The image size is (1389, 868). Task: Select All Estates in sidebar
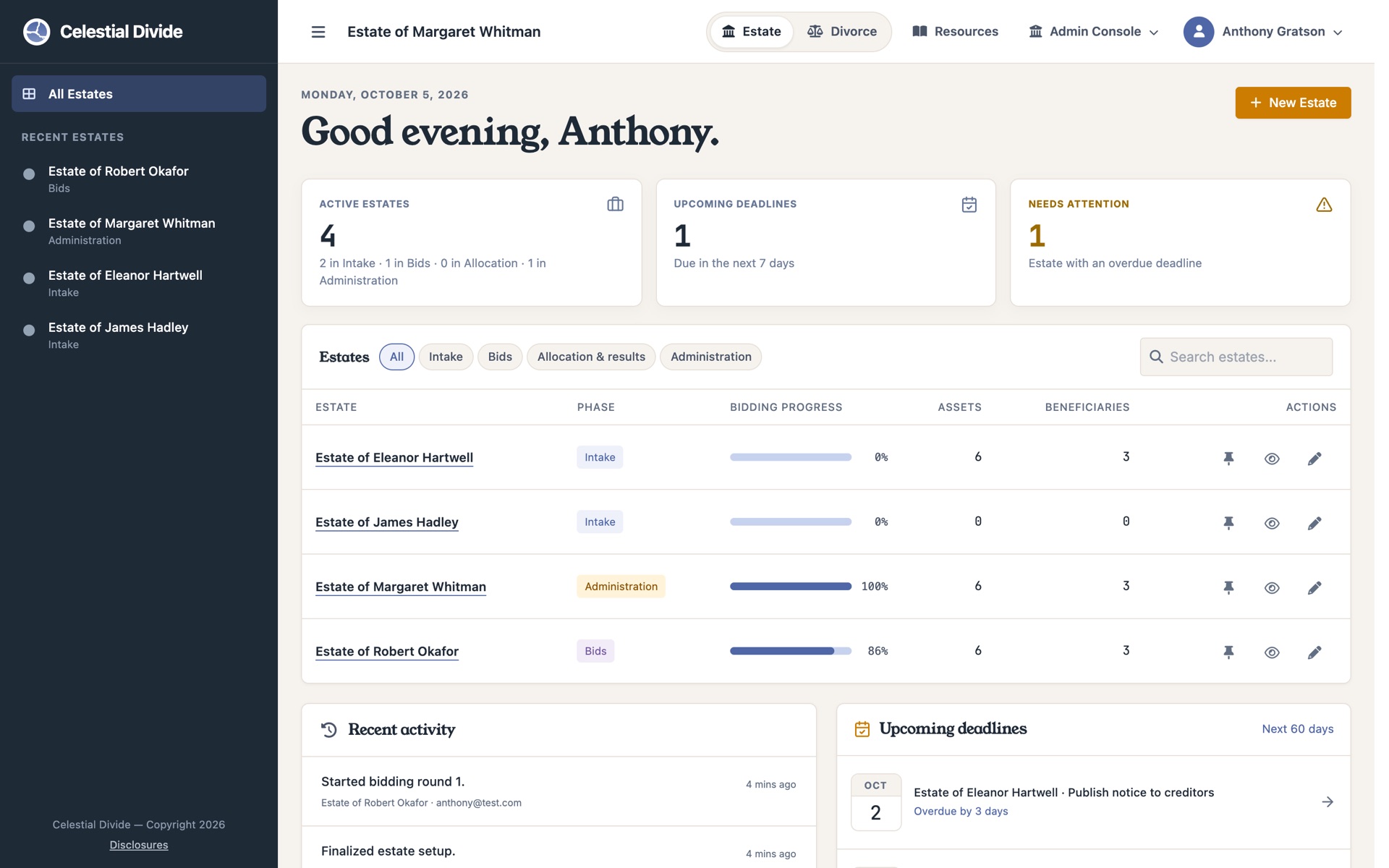pyautogui.click(x=139, y=94)
